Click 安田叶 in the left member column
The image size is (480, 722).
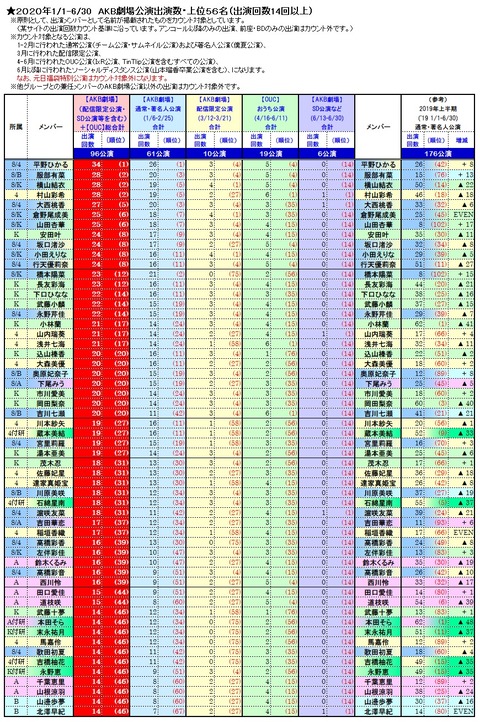[50, 235]
